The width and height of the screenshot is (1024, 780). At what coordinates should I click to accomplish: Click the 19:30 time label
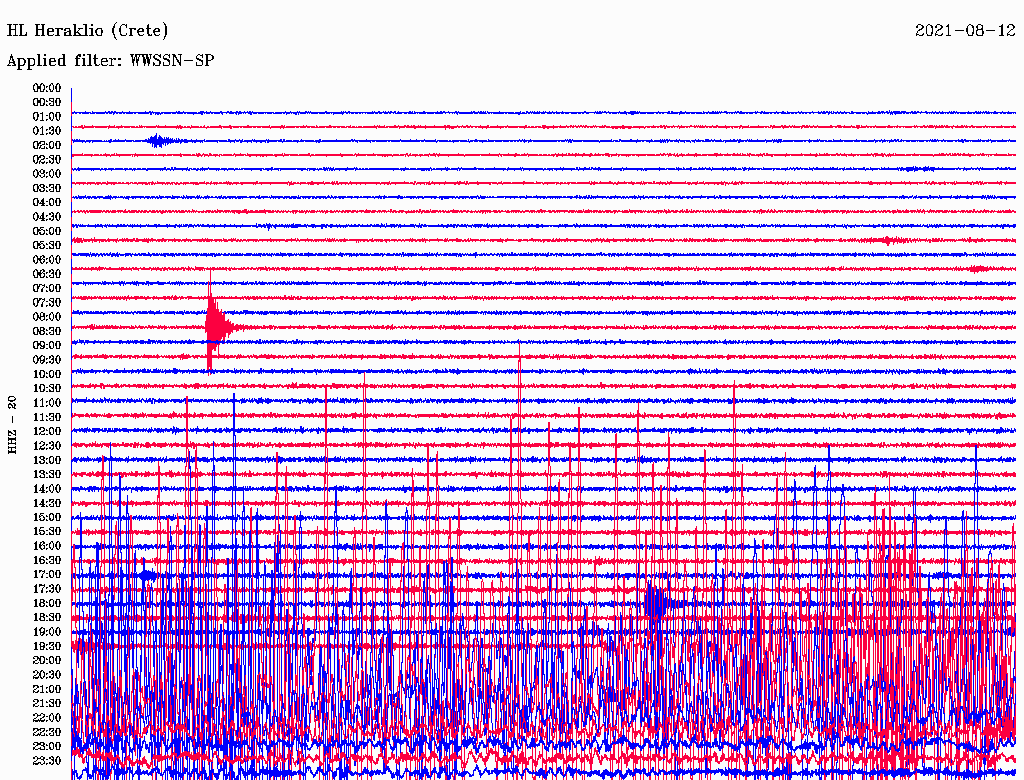pyautogui.click(x=47, y=646)
